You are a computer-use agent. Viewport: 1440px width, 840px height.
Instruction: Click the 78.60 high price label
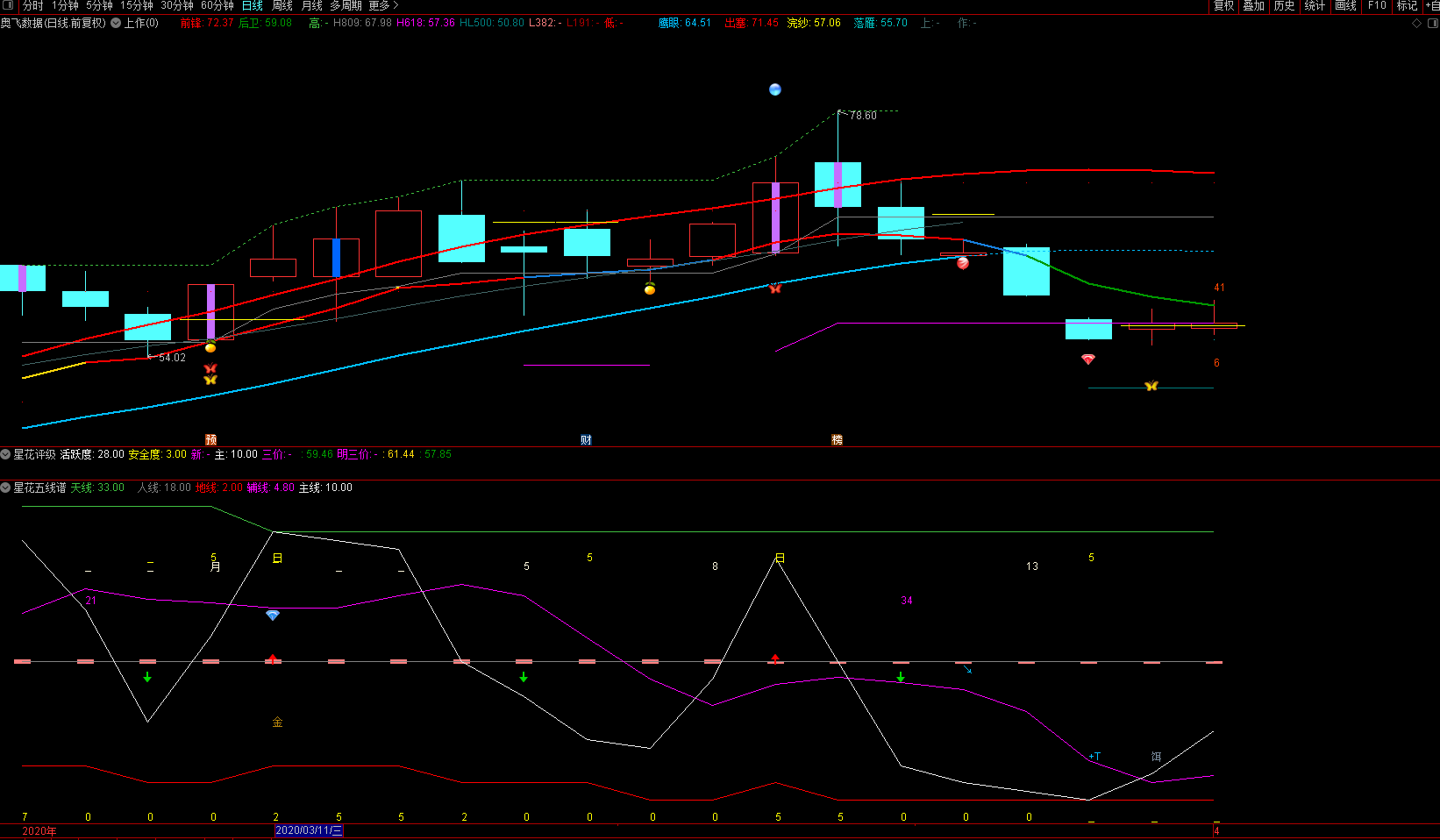coord(863,116)
